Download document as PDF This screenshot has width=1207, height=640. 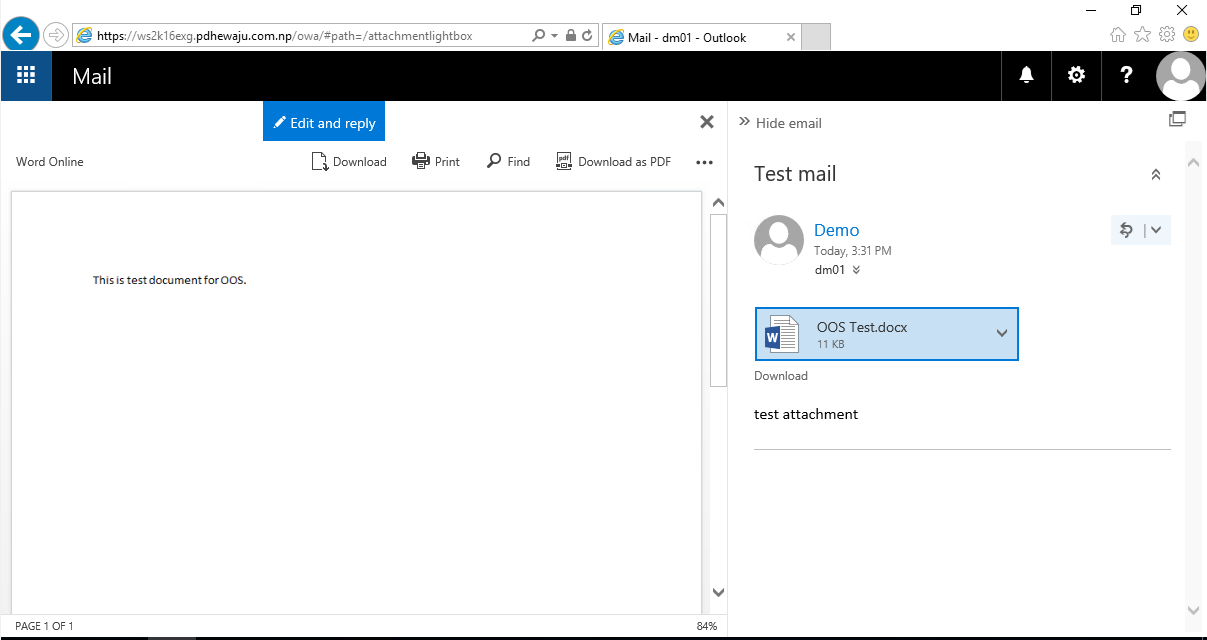[613, 161]
